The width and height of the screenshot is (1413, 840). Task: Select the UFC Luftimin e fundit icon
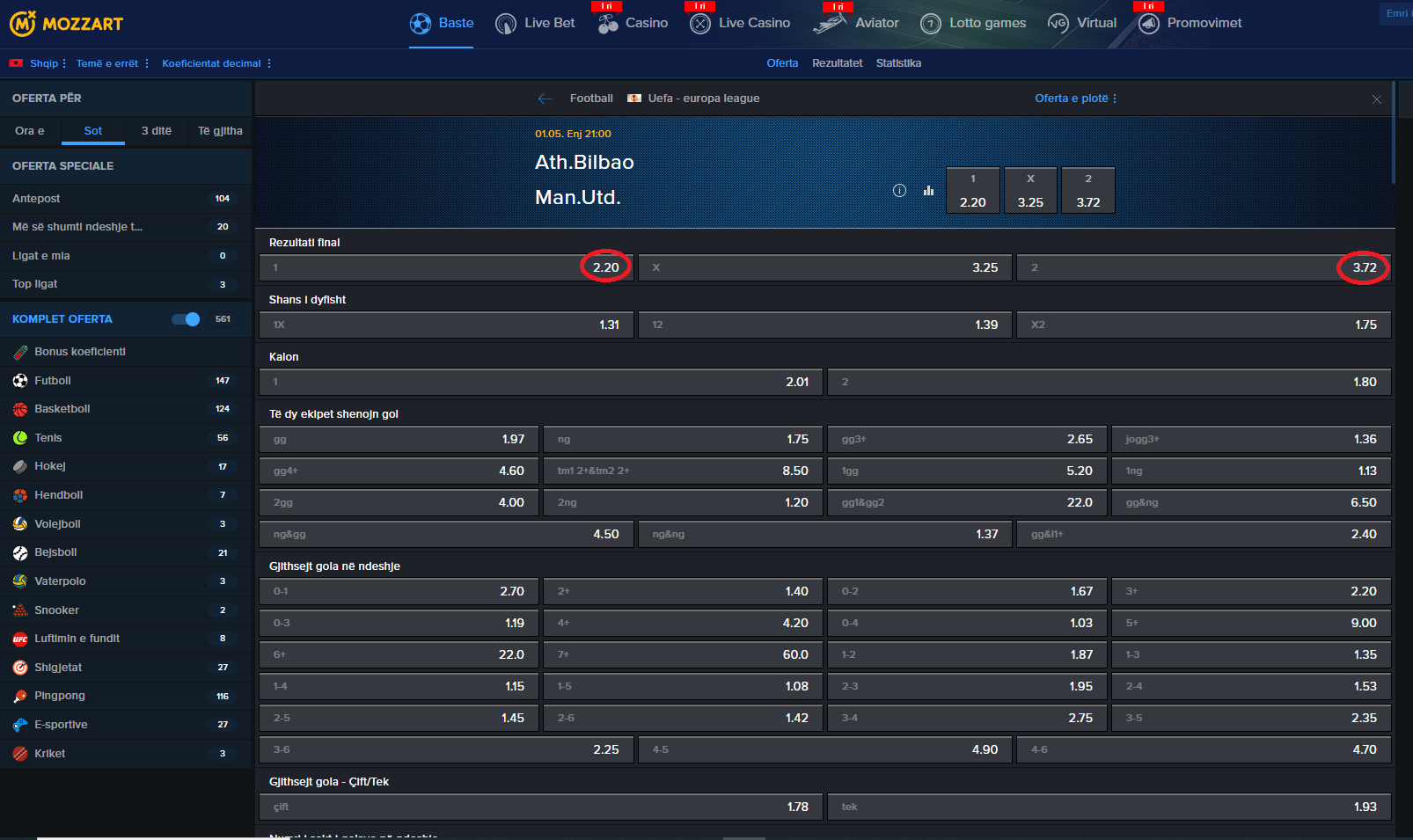[20, 639]
